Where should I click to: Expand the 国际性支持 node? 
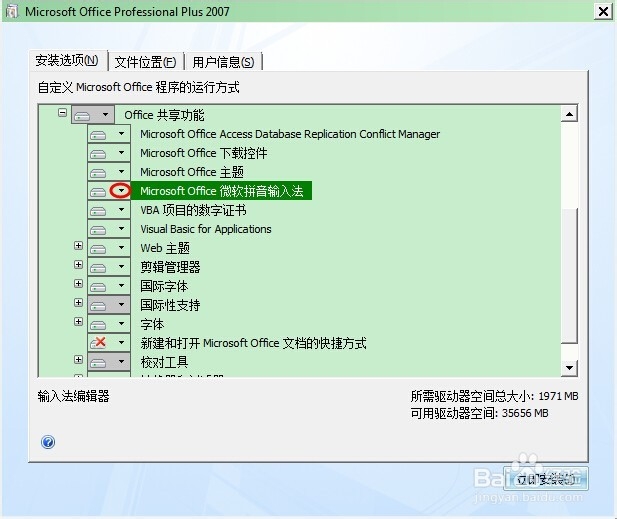tap(78, 302)
